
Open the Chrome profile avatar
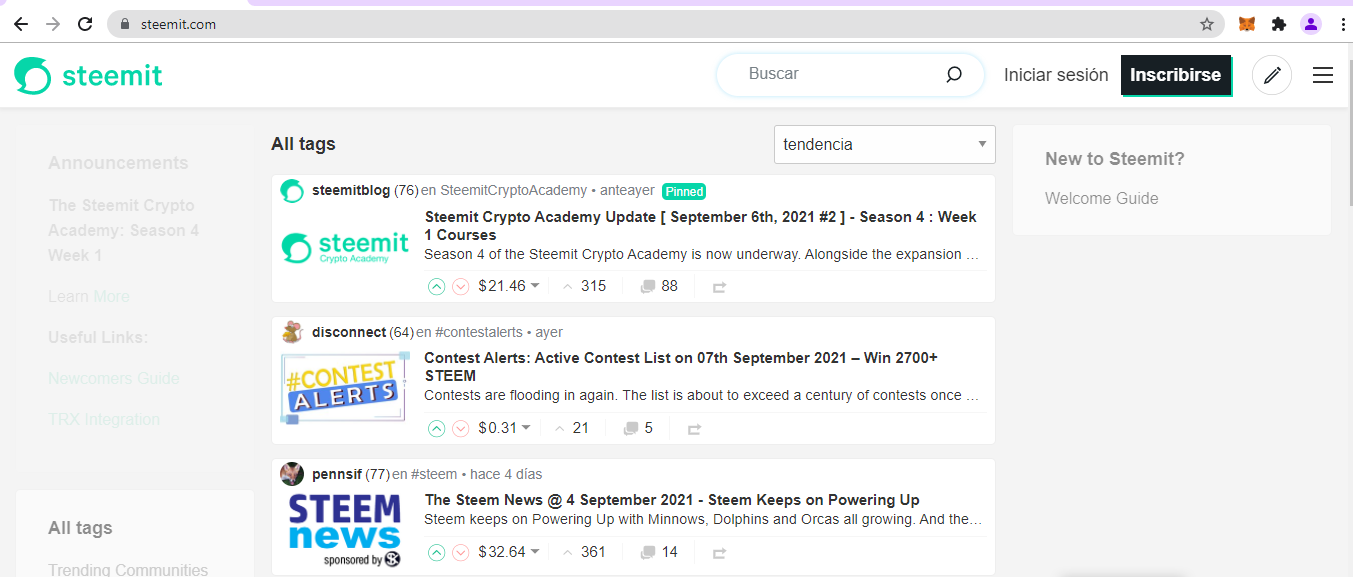coord(1311,24)
